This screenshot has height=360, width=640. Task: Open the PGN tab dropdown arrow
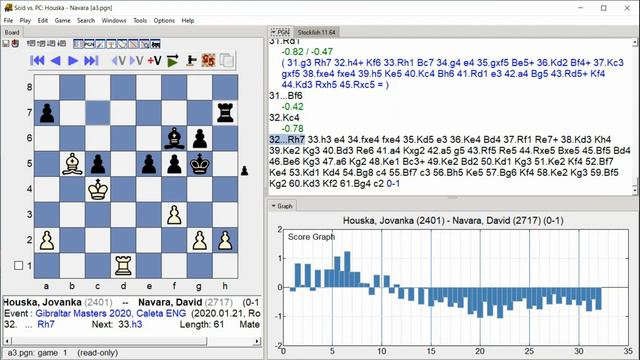coord(273,32)
